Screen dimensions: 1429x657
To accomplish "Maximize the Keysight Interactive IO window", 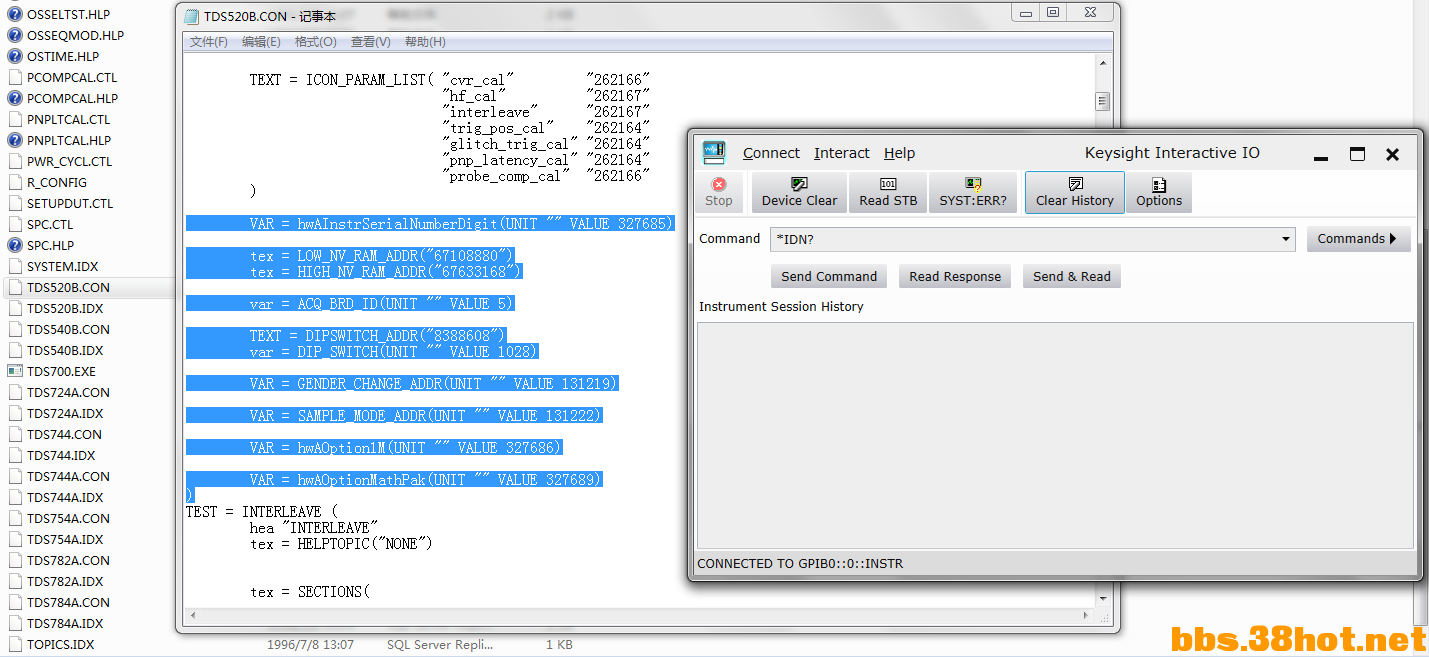I will (1357, 154).
